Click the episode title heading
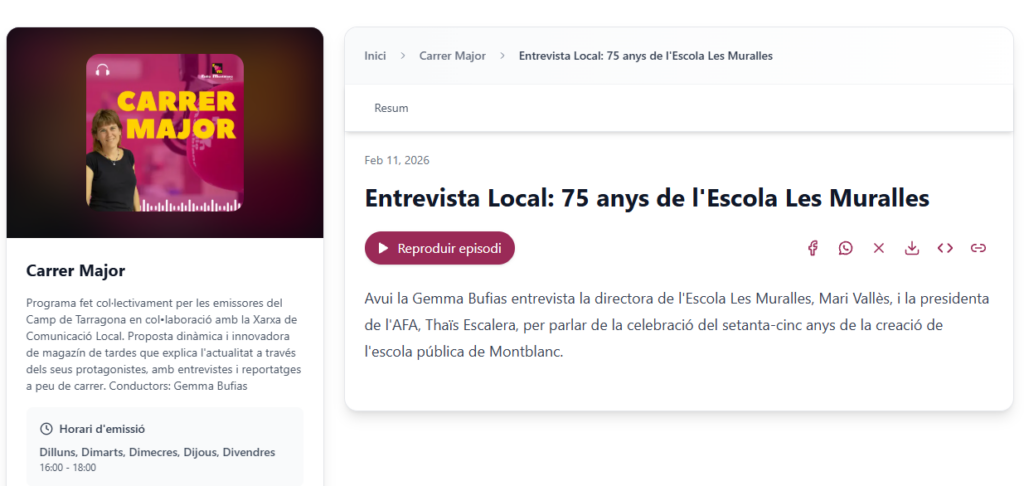Screen dimensions: 1024x486 (x=647, y=197)
